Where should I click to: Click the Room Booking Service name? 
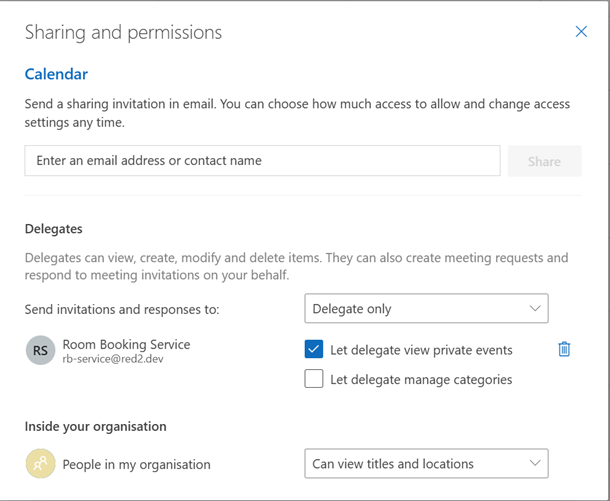[x=126, y=344]
